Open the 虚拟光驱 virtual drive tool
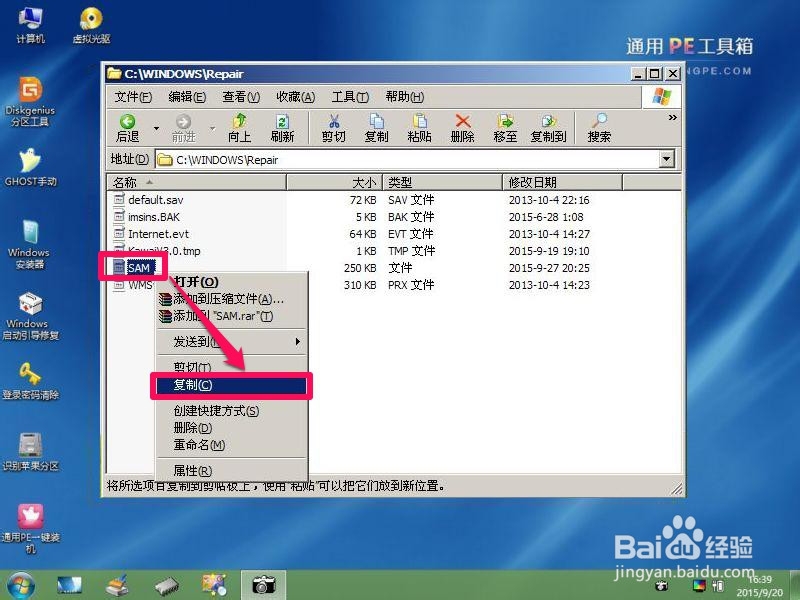The image size is (800, 600). [92, 20]
